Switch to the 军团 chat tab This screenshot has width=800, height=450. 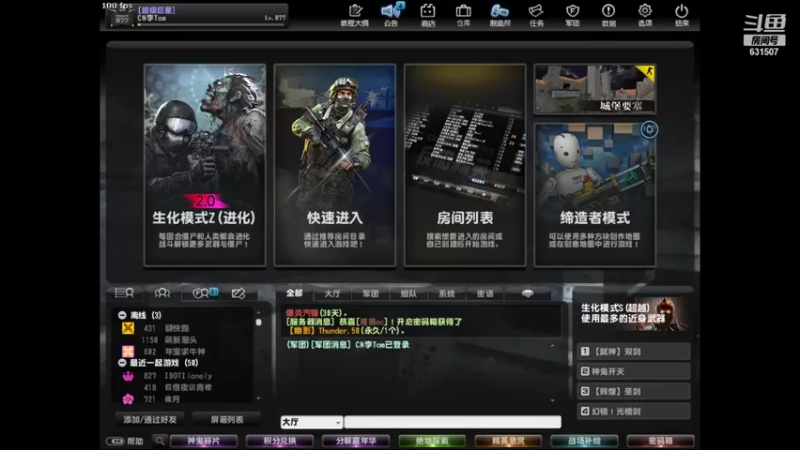click(370, 293)
